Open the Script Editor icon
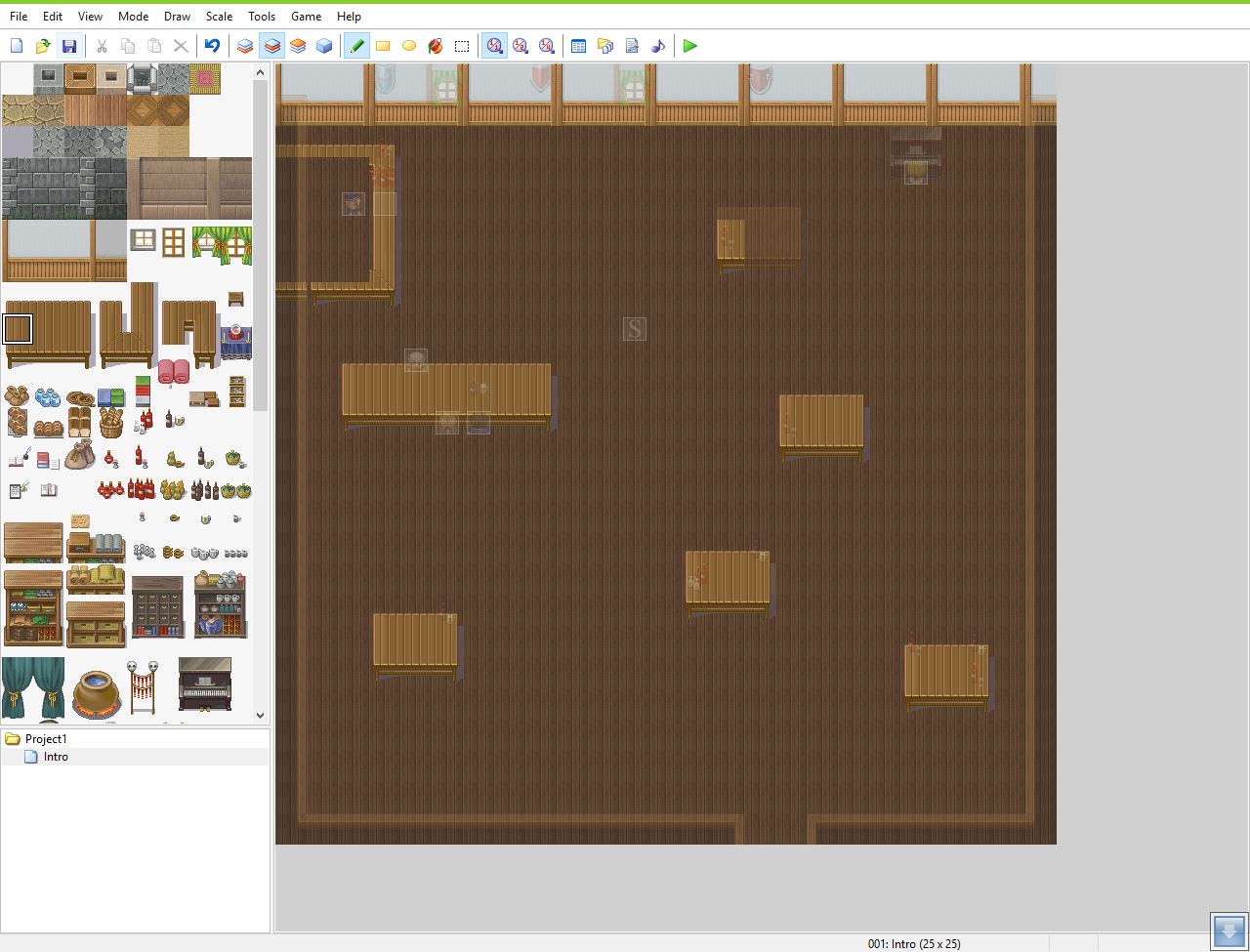1250x952 pixels. tap(632, 46)
